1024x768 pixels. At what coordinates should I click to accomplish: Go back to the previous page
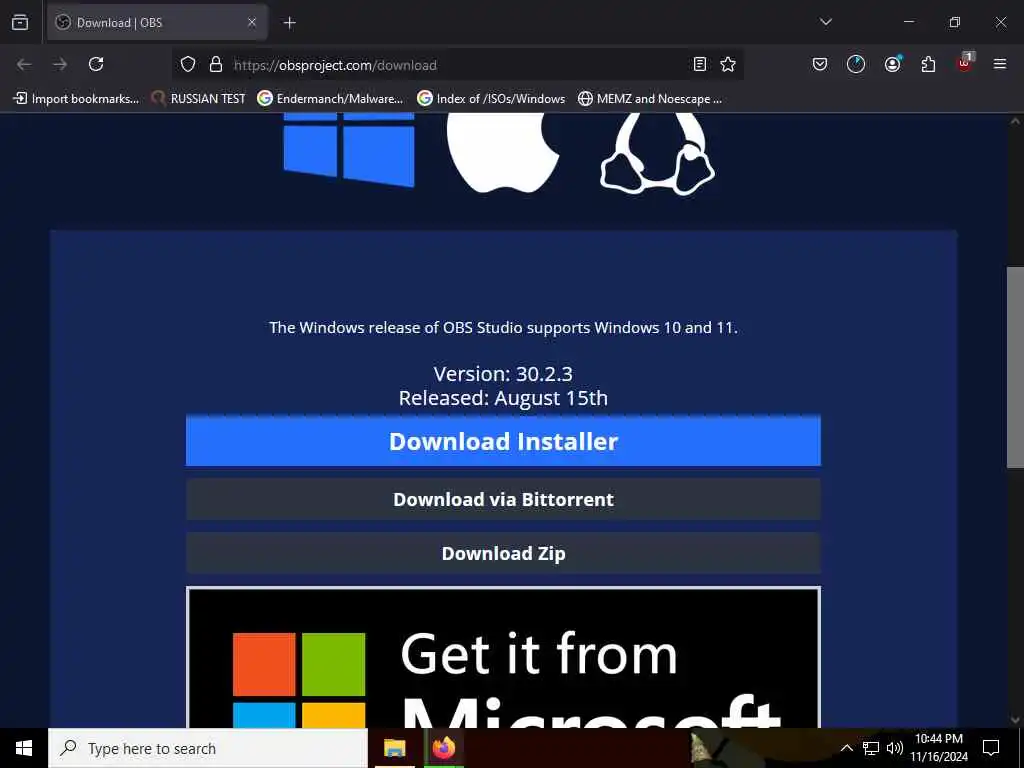[x=24, y=64]
